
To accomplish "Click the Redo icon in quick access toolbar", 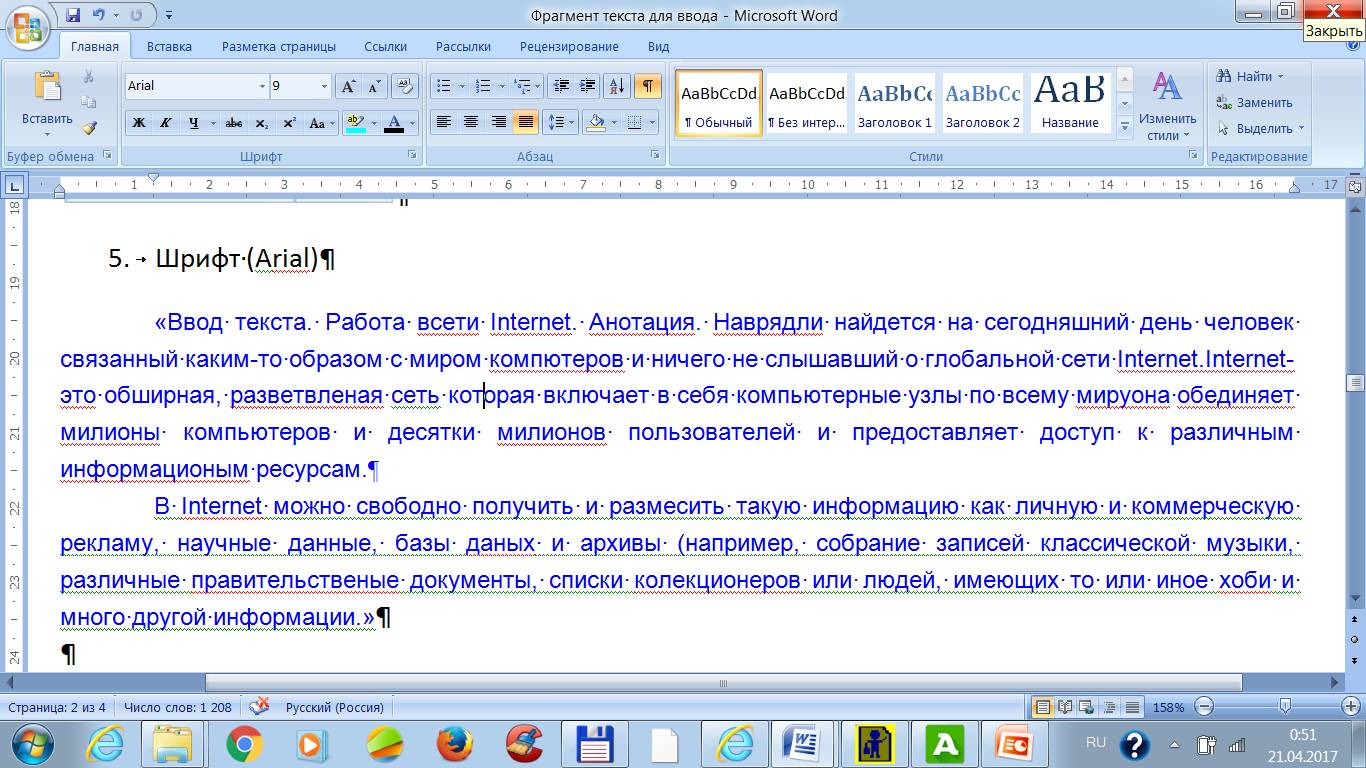I will 136,15.
